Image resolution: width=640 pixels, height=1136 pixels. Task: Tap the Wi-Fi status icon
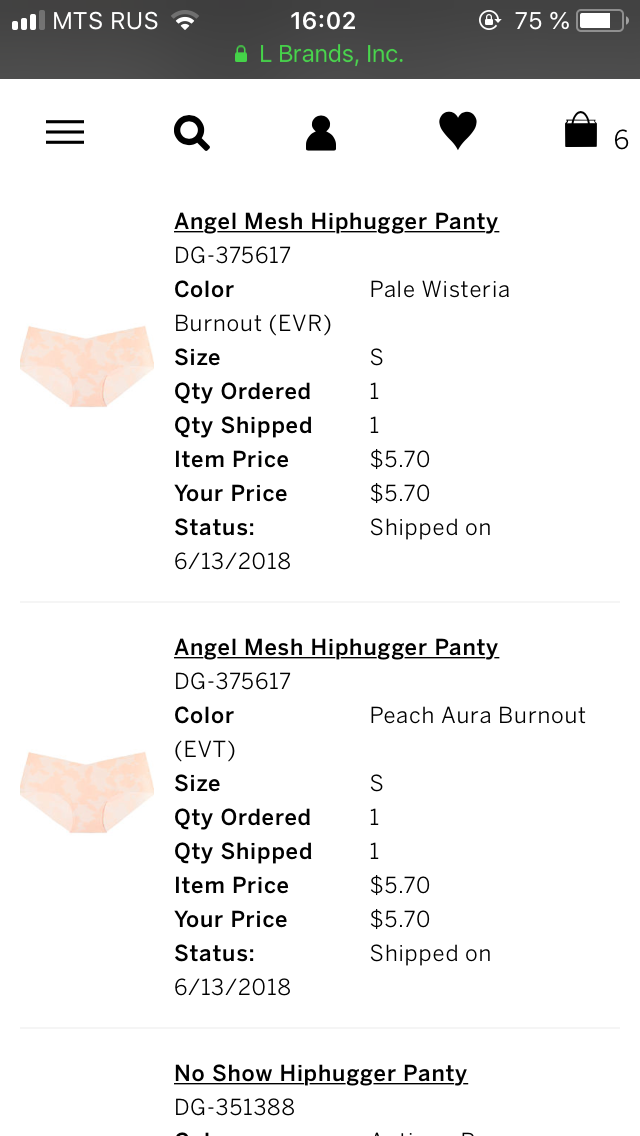(186, 21)
